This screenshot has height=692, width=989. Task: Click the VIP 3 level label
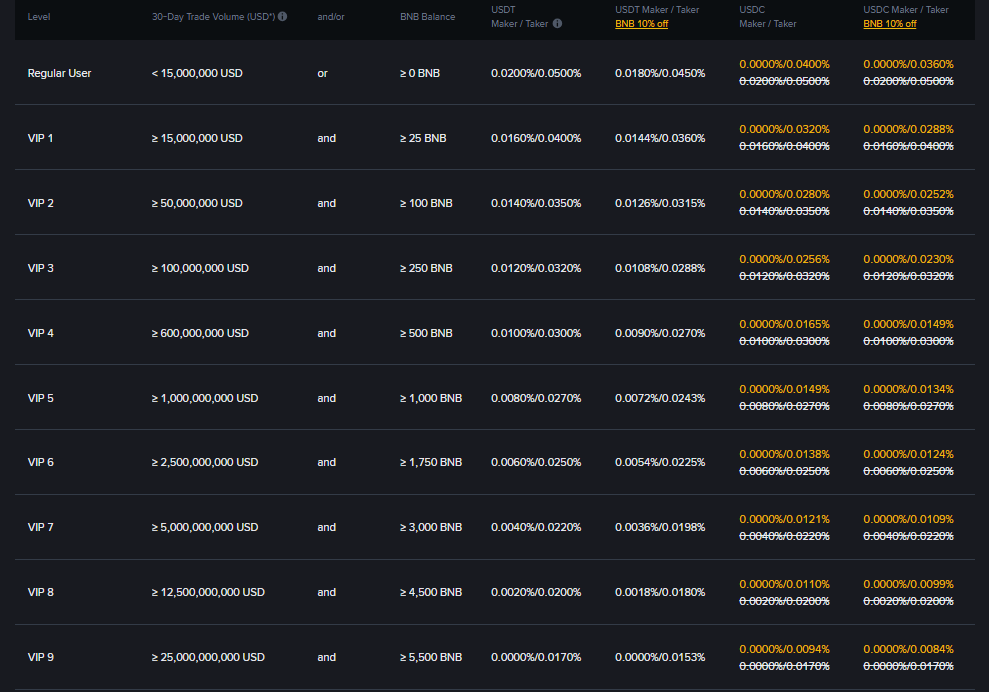40,268
